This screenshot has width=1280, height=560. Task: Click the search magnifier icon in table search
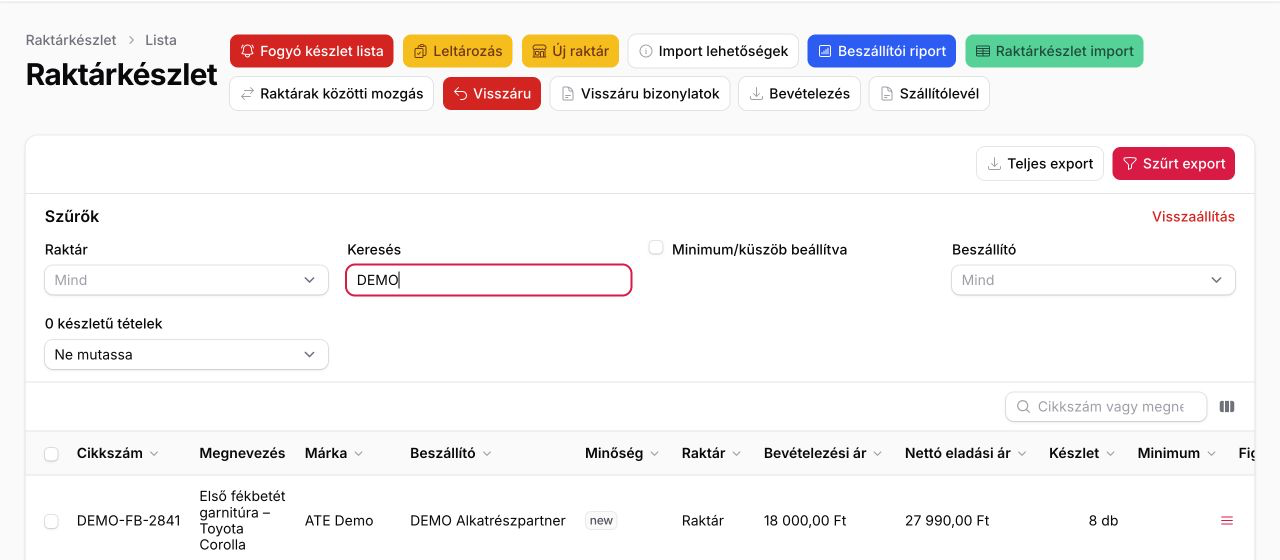click(1023, 407)
